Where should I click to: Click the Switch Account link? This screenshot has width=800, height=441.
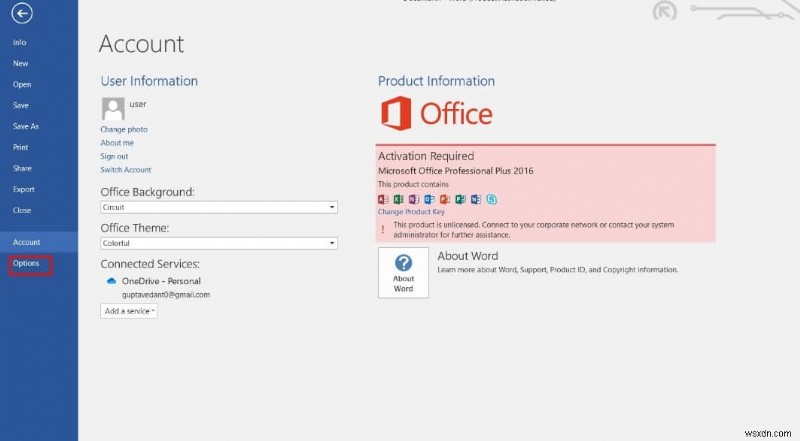click(126, 169)
